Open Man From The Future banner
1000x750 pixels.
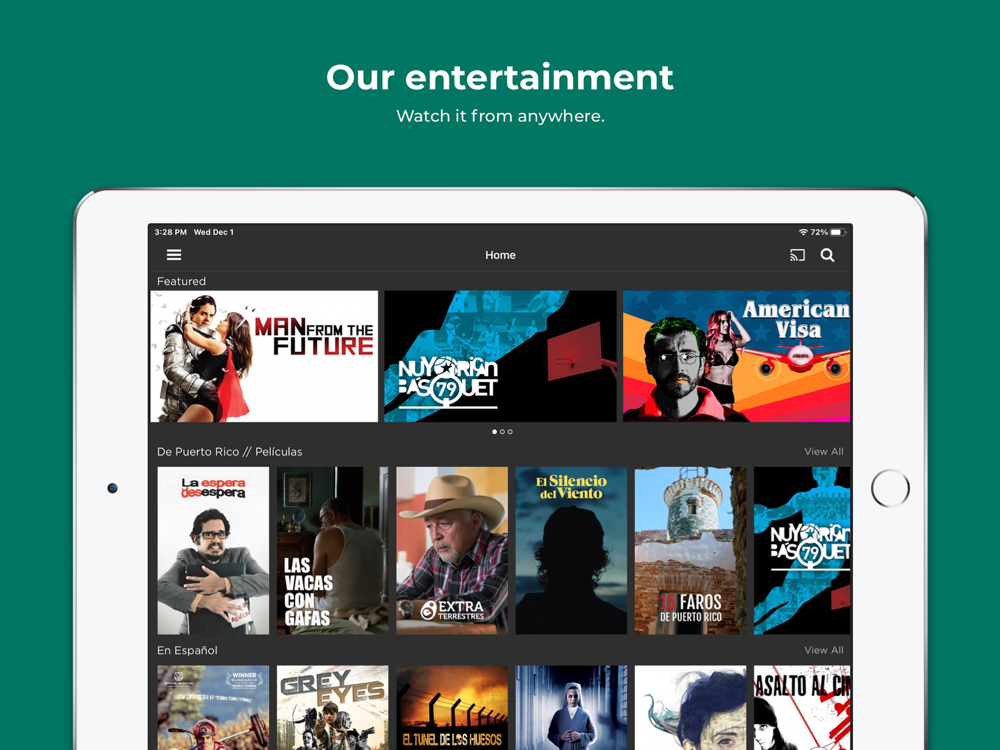click(264, 357)
